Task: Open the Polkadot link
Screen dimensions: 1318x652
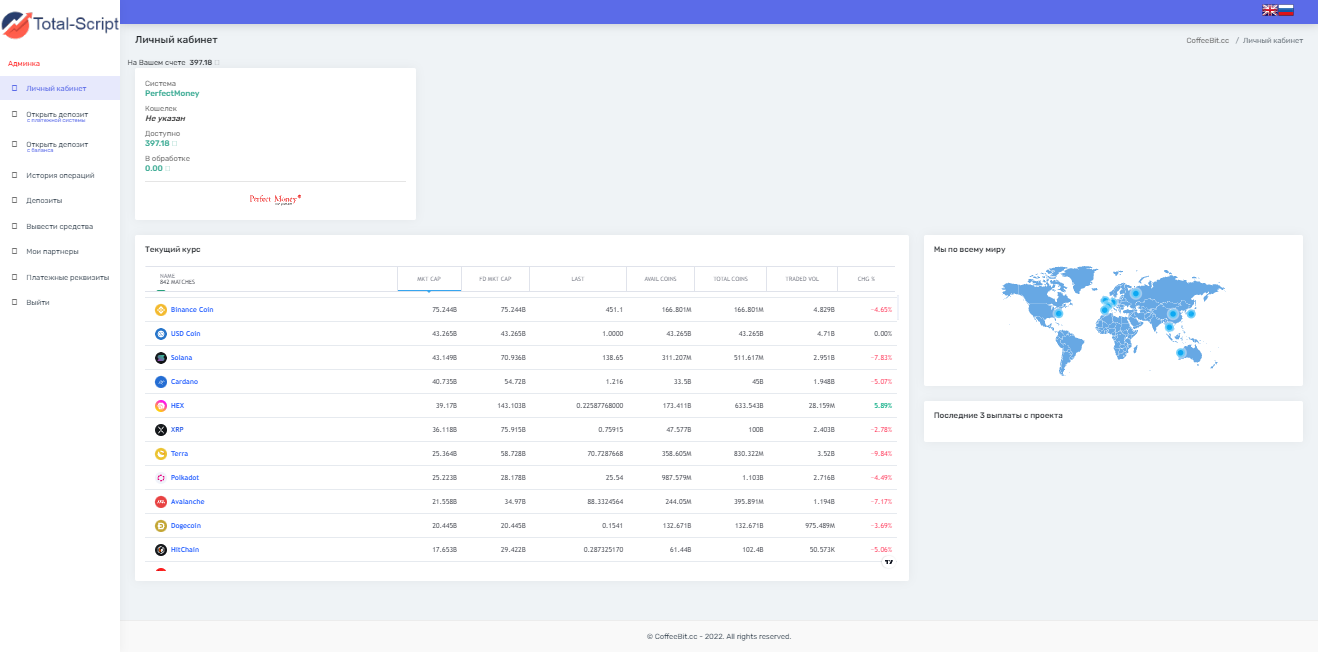Action: click(x=185, y=478)
